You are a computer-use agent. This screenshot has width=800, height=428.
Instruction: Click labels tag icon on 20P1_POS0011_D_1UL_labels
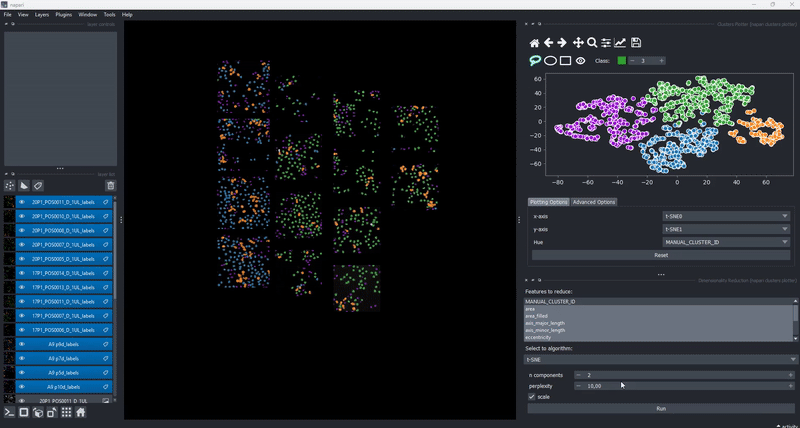pyautogui.click(x=106, y=202)
